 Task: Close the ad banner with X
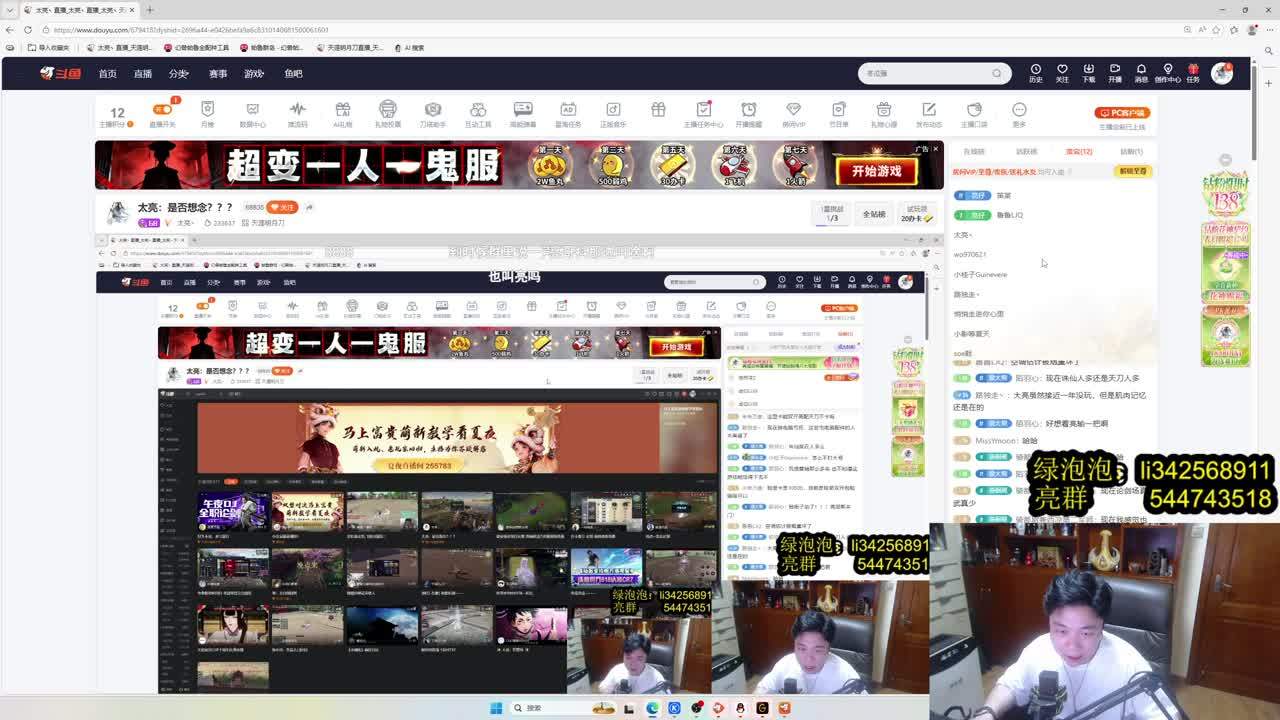(x=935, y=149)
